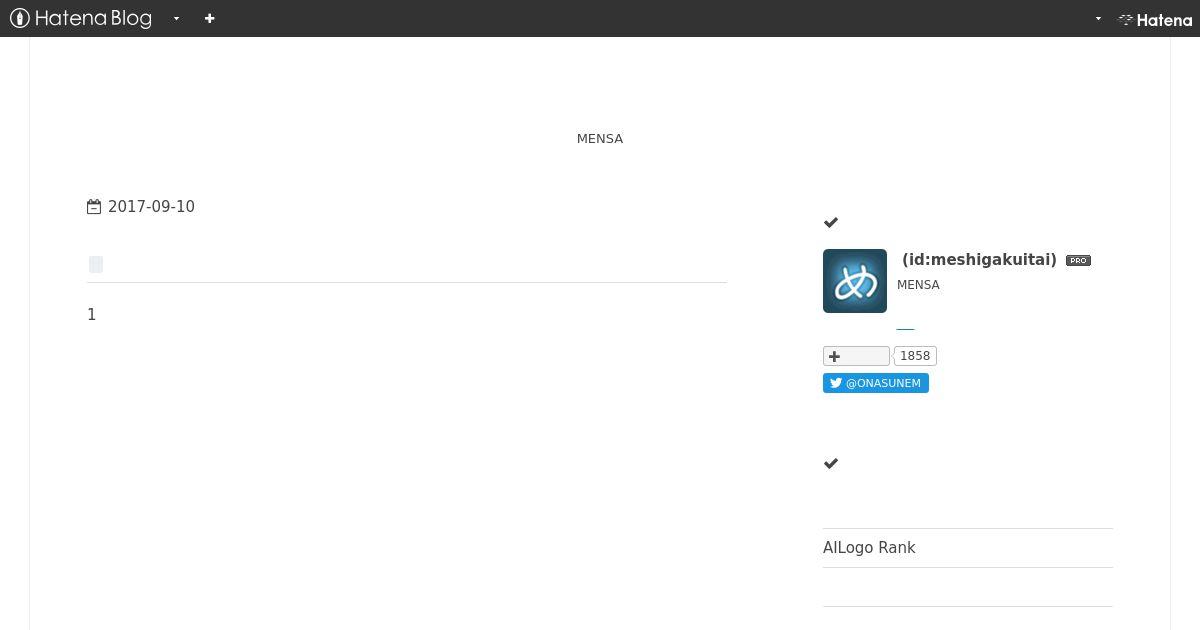Subscribe using the plus reader button

coord(856,356)
